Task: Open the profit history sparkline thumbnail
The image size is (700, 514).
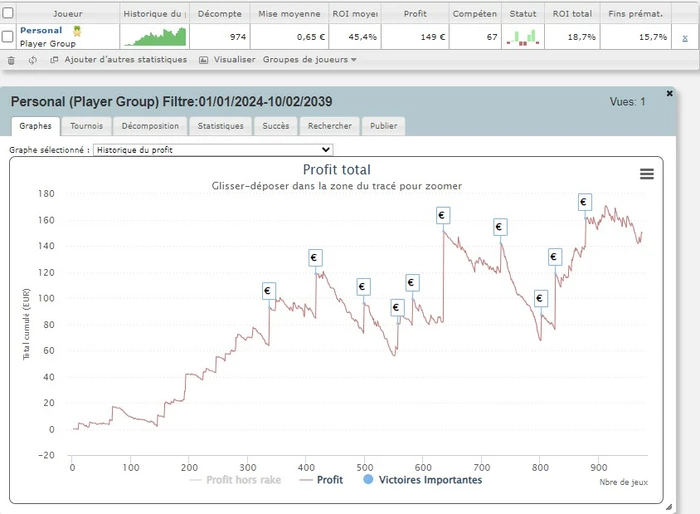Action: 155,37
